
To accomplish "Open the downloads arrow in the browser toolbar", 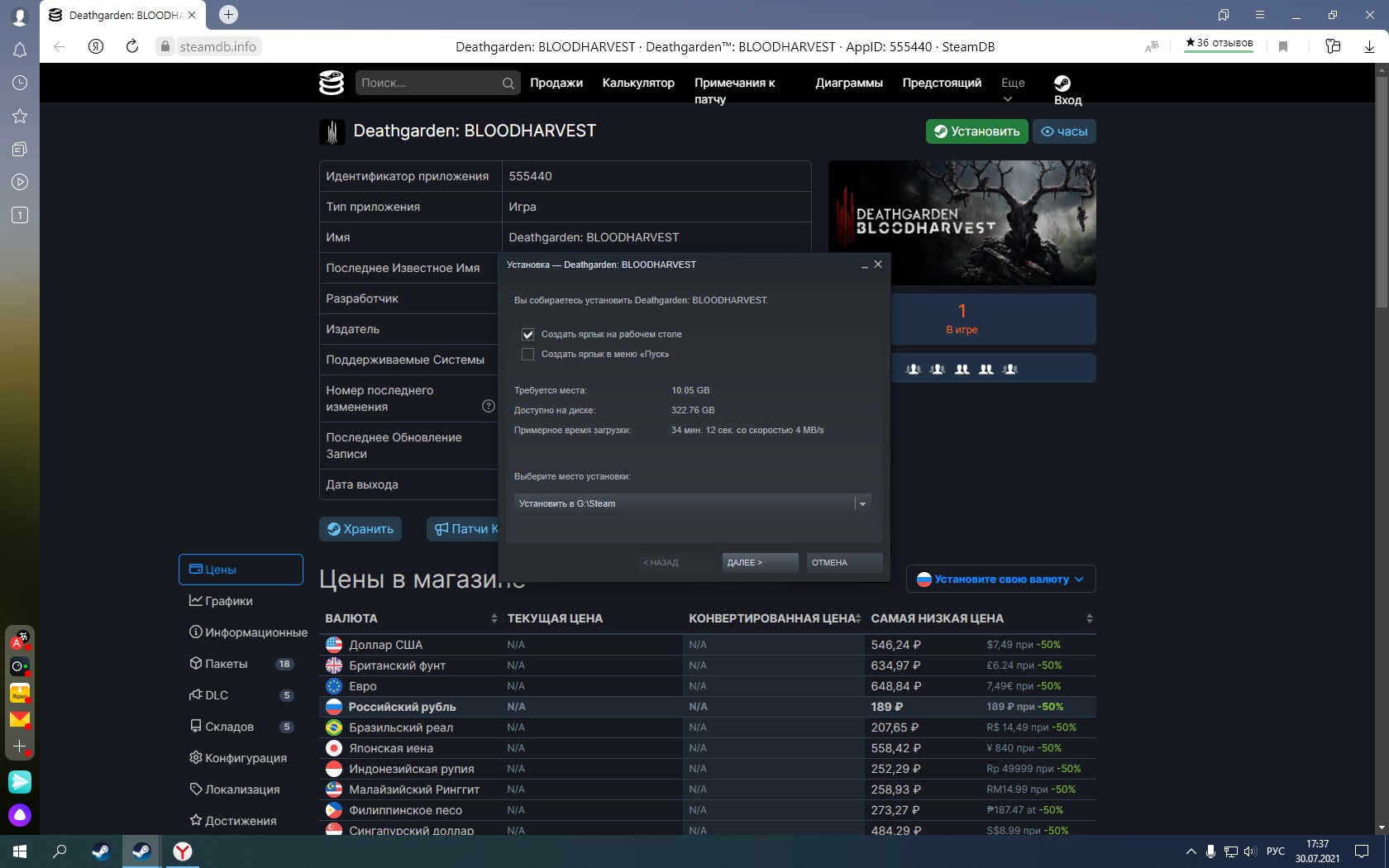I will point(1369,46).
